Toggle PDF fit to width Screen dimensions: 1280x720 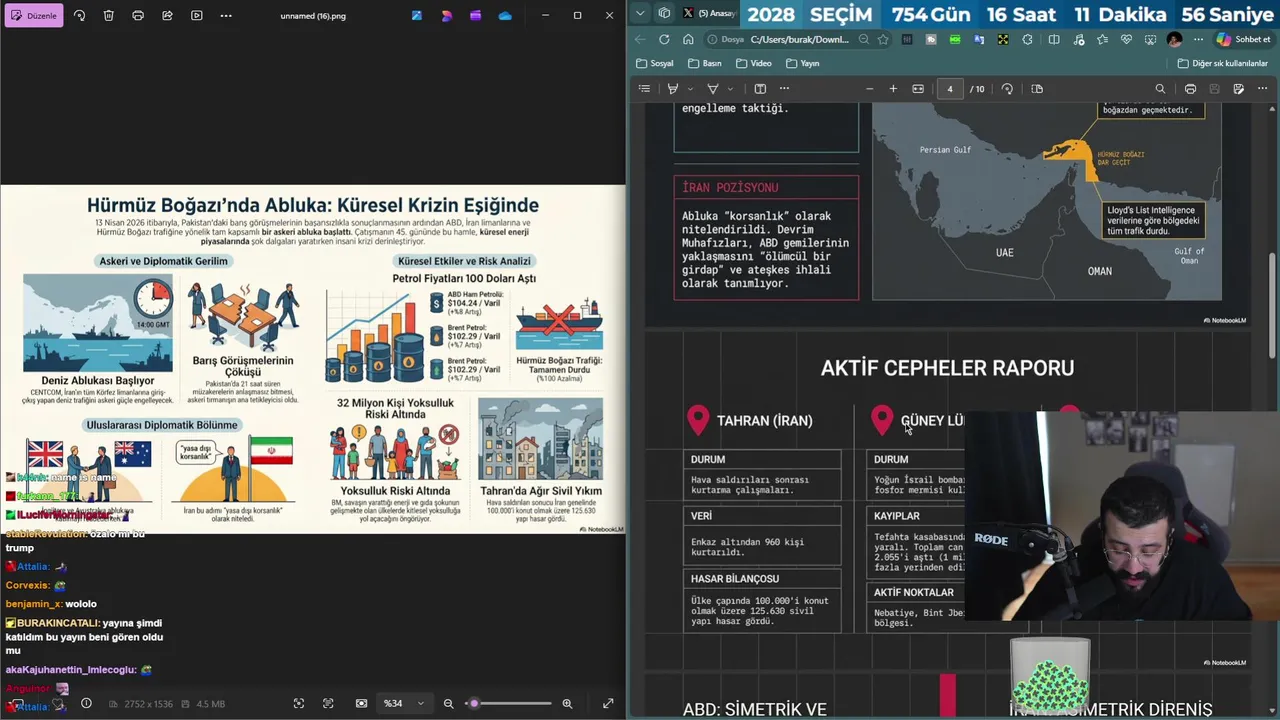pyautogui.click(x=918, y=89)
